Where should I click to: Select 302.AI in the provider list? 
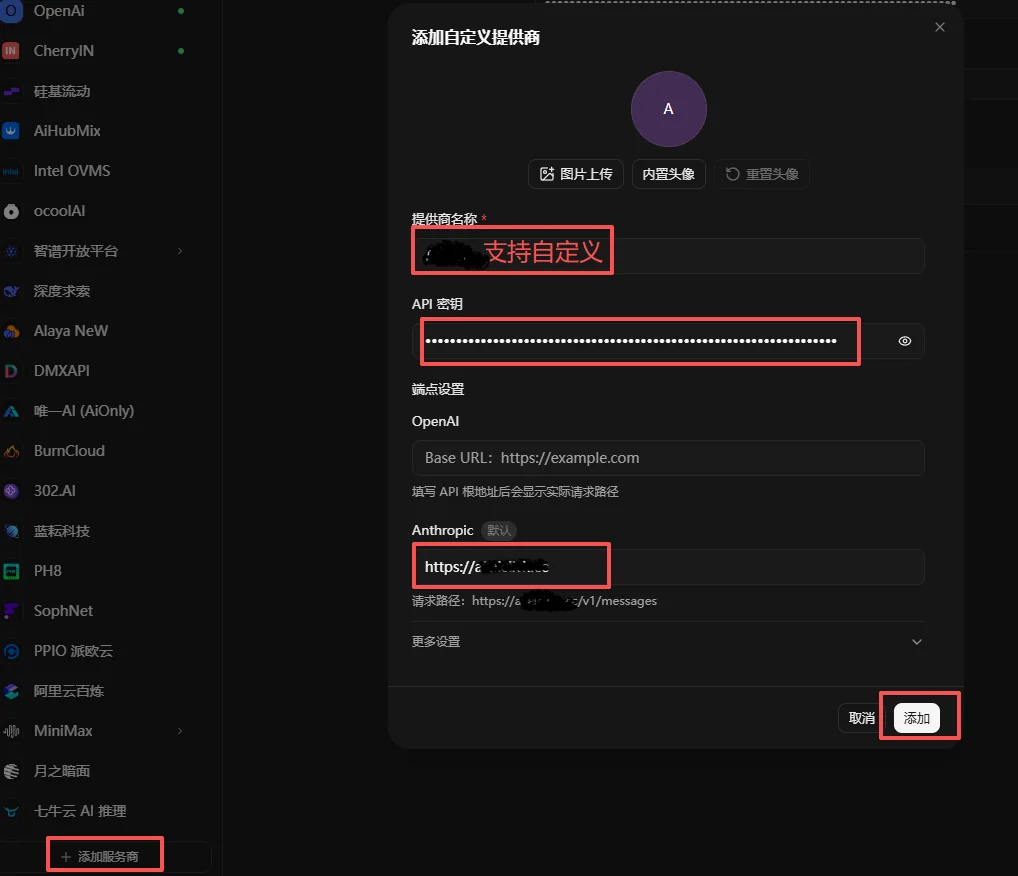point(55,491)
